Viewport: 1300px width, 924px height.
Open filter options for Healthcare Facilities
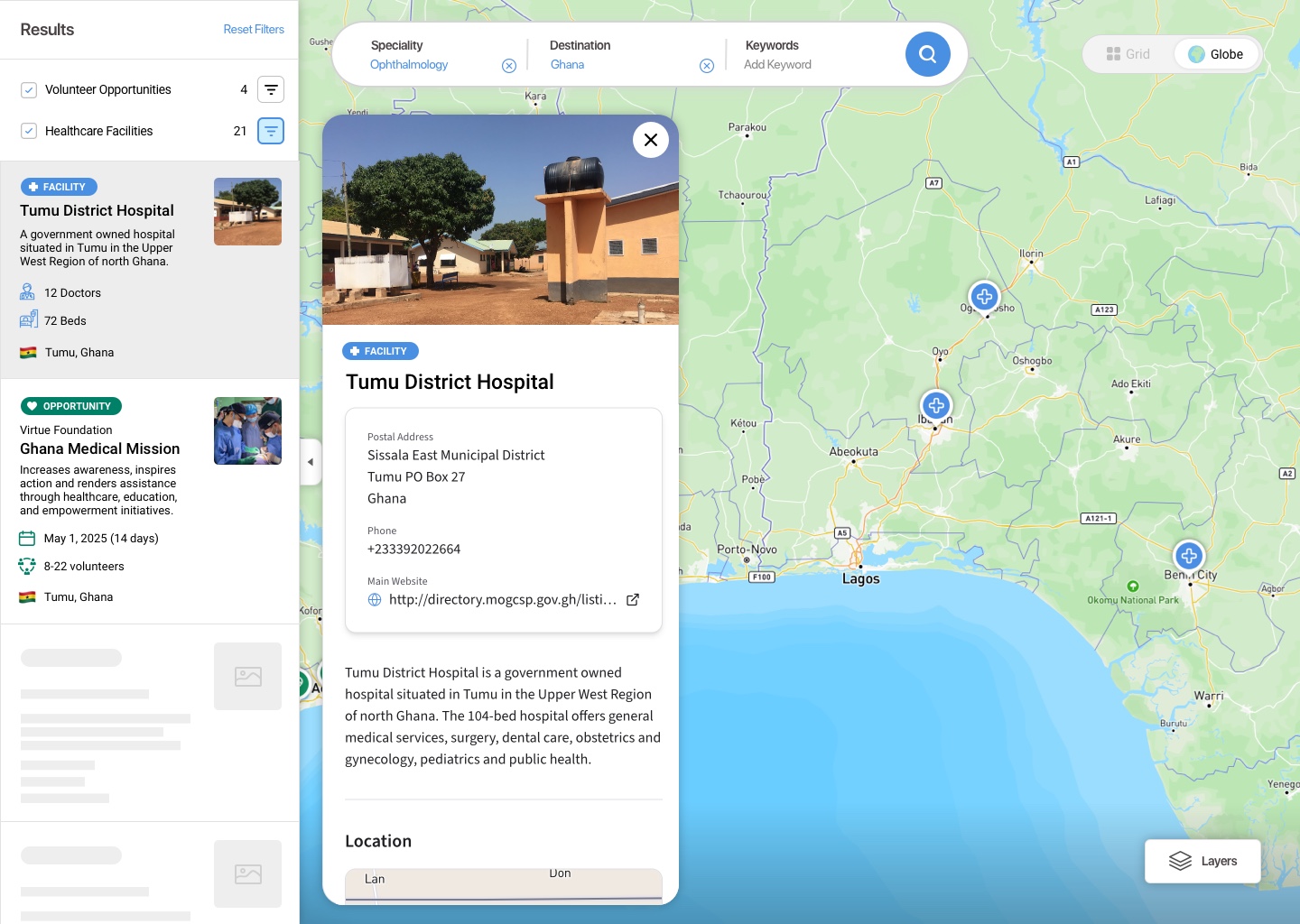(271, 131)
